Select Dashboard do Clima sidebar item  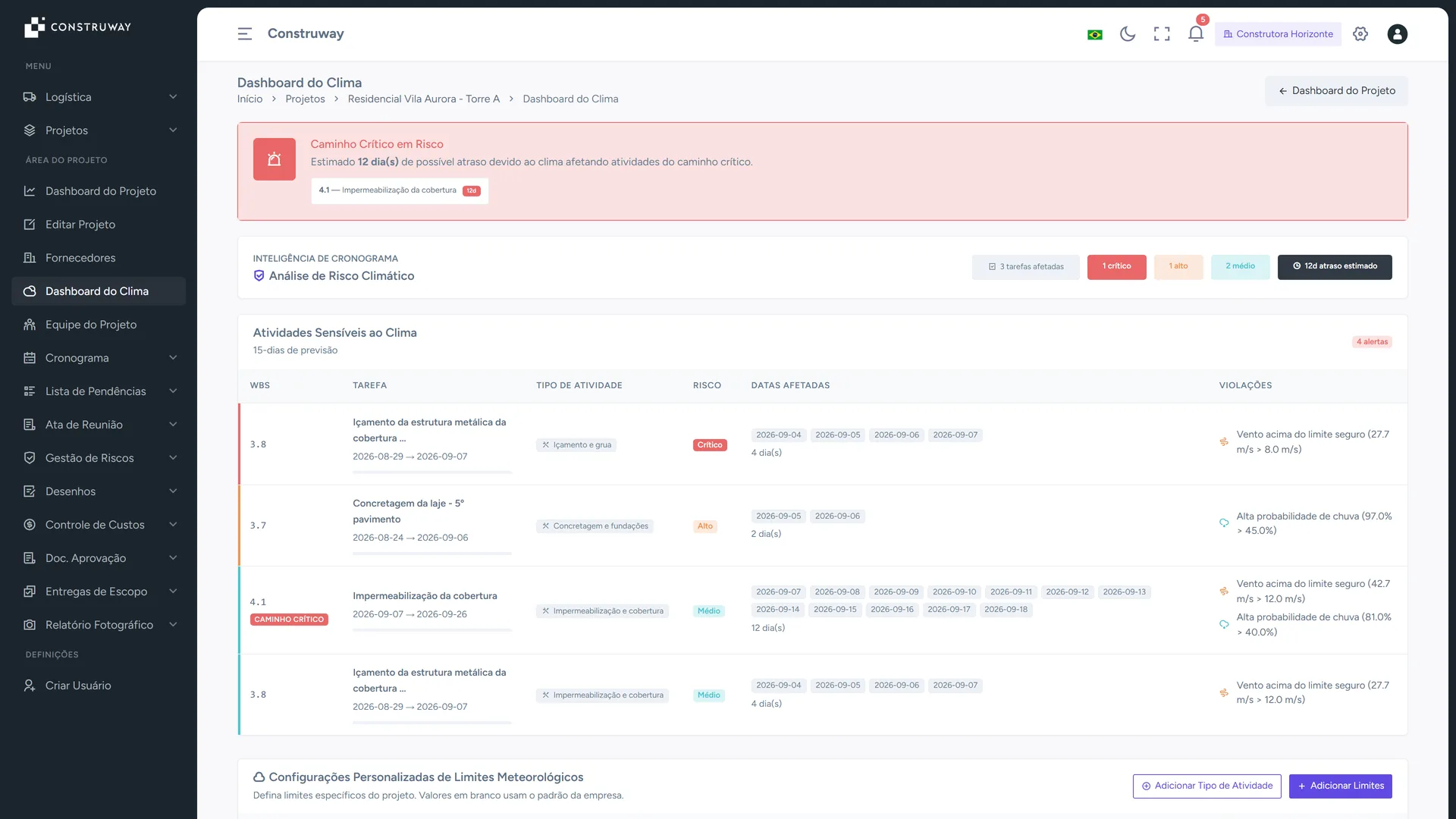[x=99, y=291]
